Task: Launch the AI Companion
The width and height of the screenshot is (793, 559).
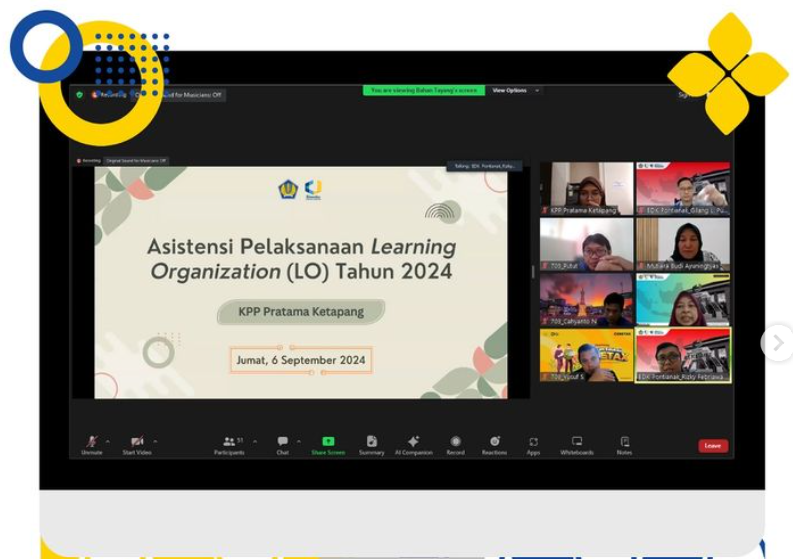Action: [414, 445]
